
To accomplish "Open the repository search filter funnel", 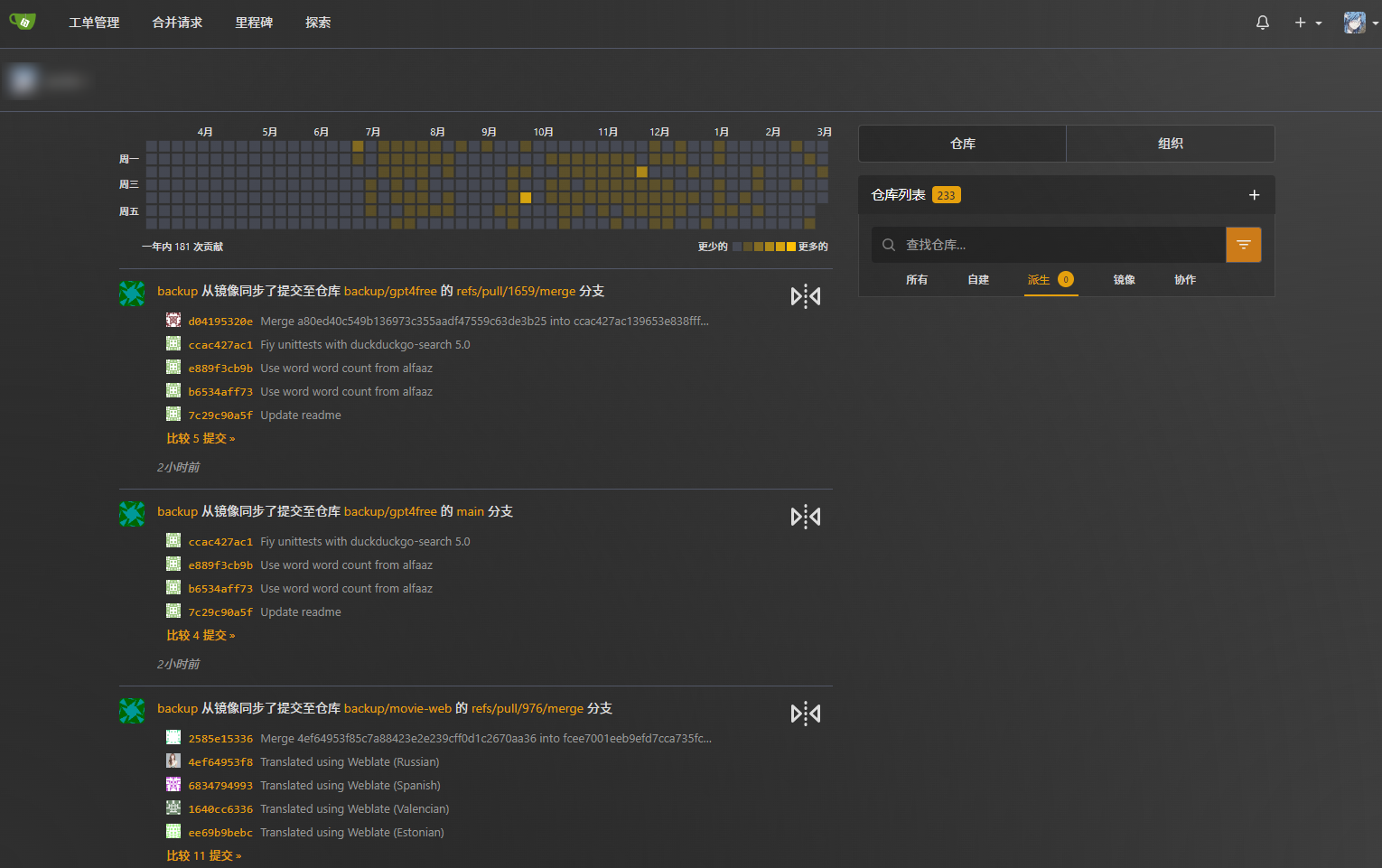I will [1244, 244].
